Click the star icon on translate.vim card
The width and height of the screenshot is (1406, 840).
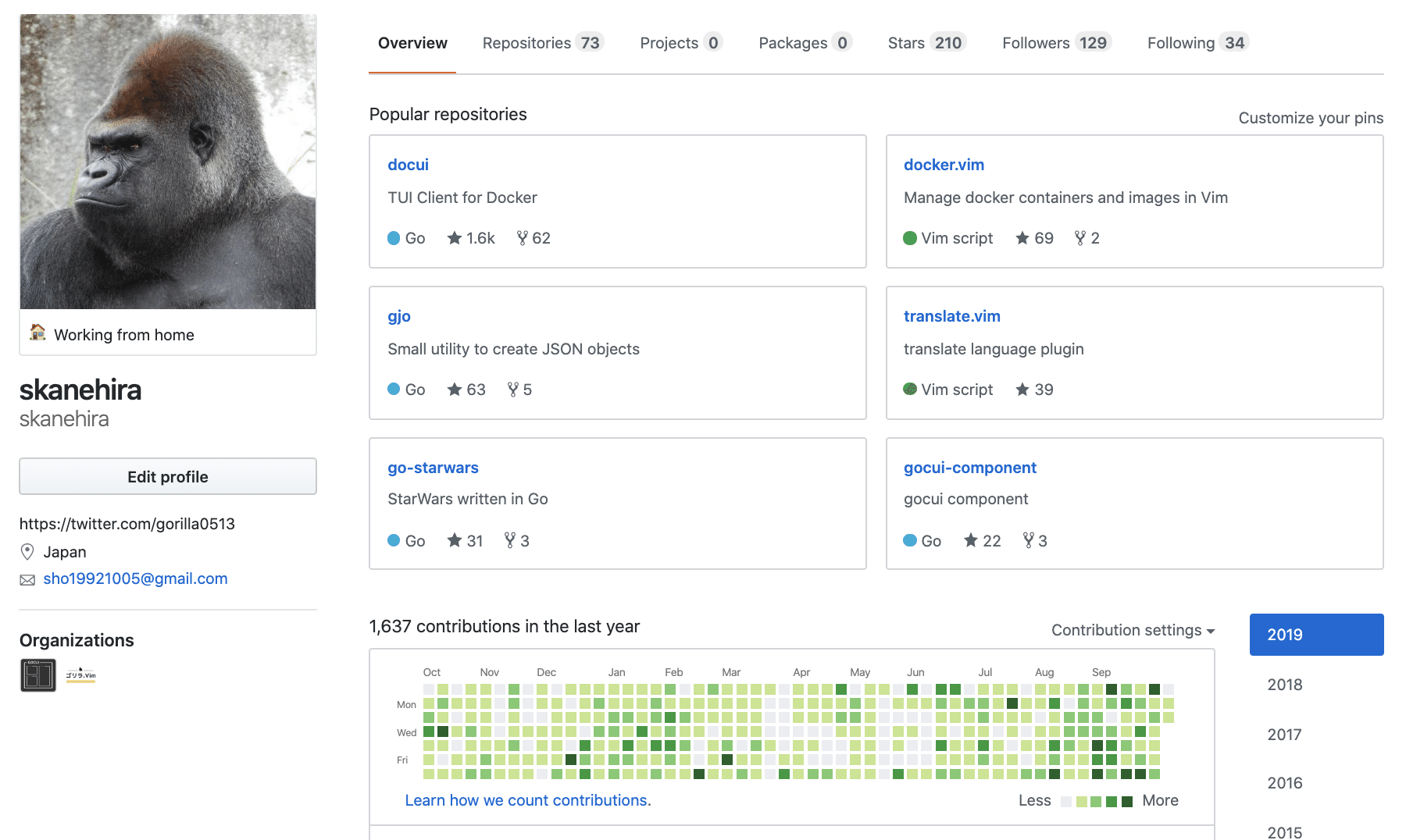click(1022, 390)
